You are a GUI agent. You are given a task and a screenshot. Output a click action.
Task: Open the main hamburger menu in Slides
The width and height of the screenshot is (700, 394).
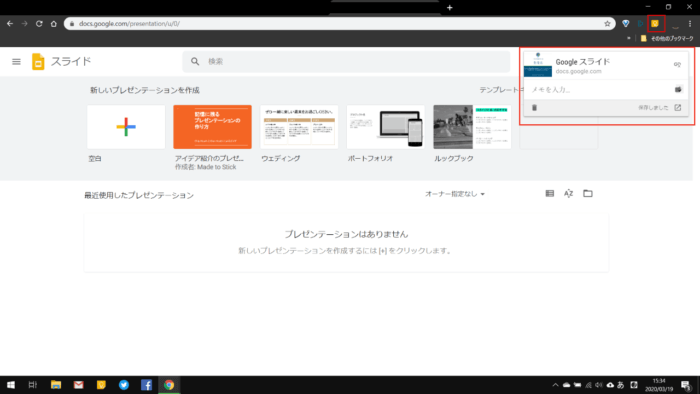click(x=16, y=62)
